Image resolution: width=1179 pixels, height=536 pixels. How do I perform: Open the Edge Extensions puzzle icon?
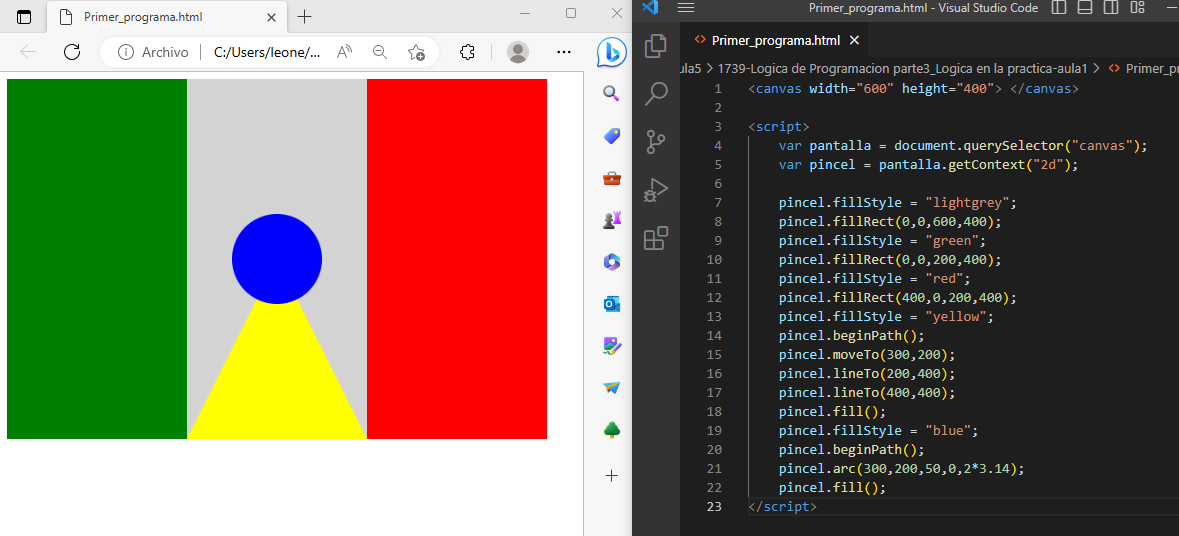coord(467,52)
